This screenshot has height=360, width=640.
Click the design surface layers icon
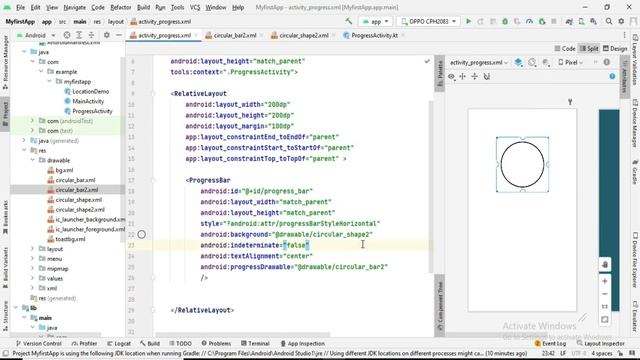pos(518,62)
